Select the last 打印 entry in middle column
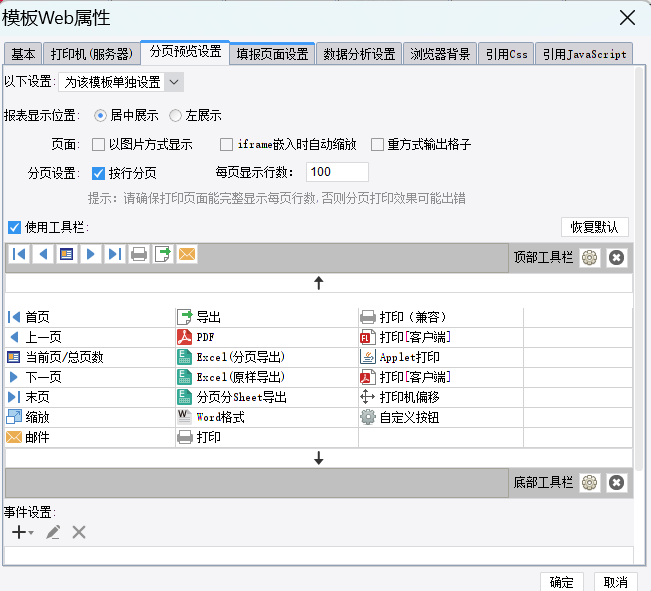Viewport: 651px width, 591px height. click(267, 437)
